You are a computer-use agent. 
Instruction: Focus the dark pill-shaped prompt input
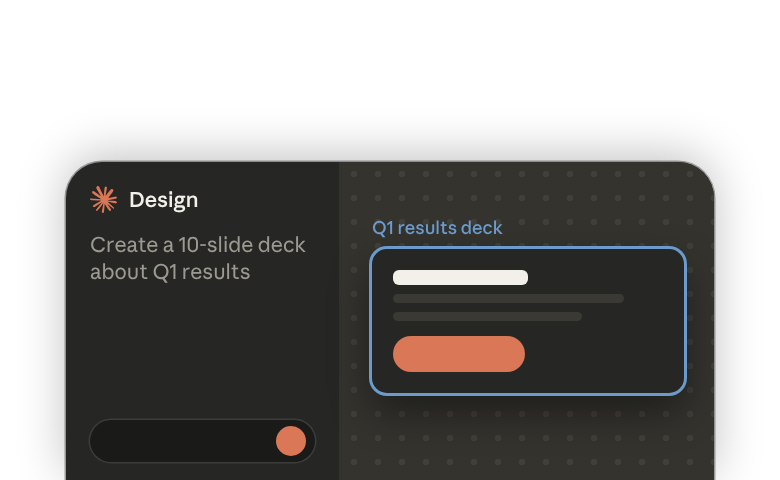[202, 441]
